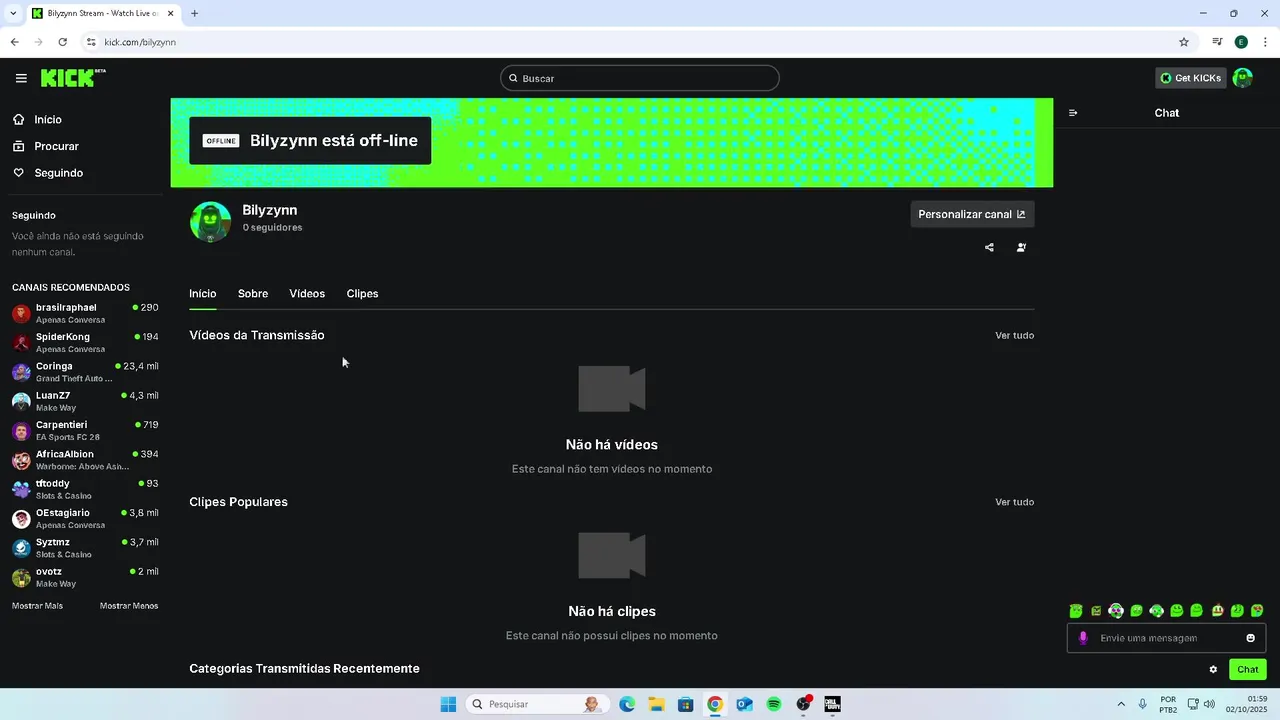1280x720 pixels.
Task: Click the taskbar Pesquisar search box
Action: tap(538, 704)
